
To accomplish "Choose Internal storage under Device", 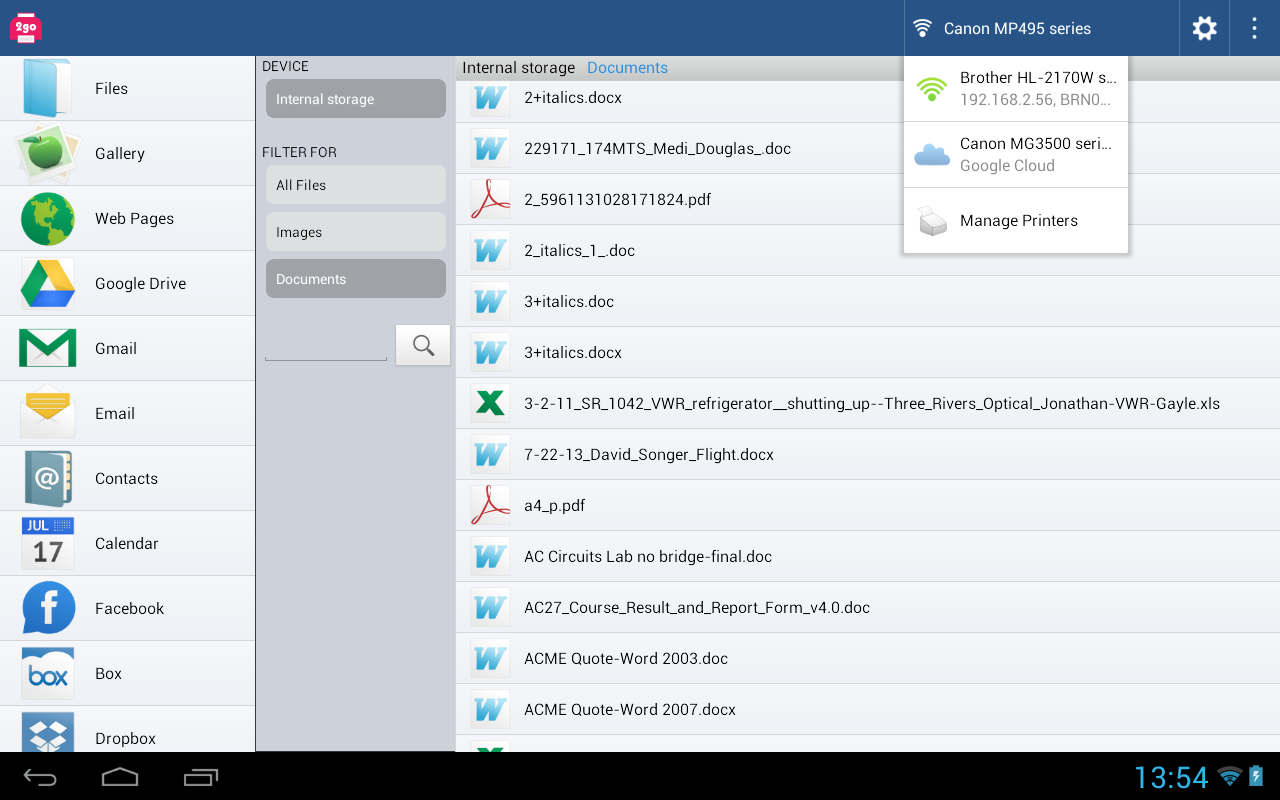I will tap(356, 99).
